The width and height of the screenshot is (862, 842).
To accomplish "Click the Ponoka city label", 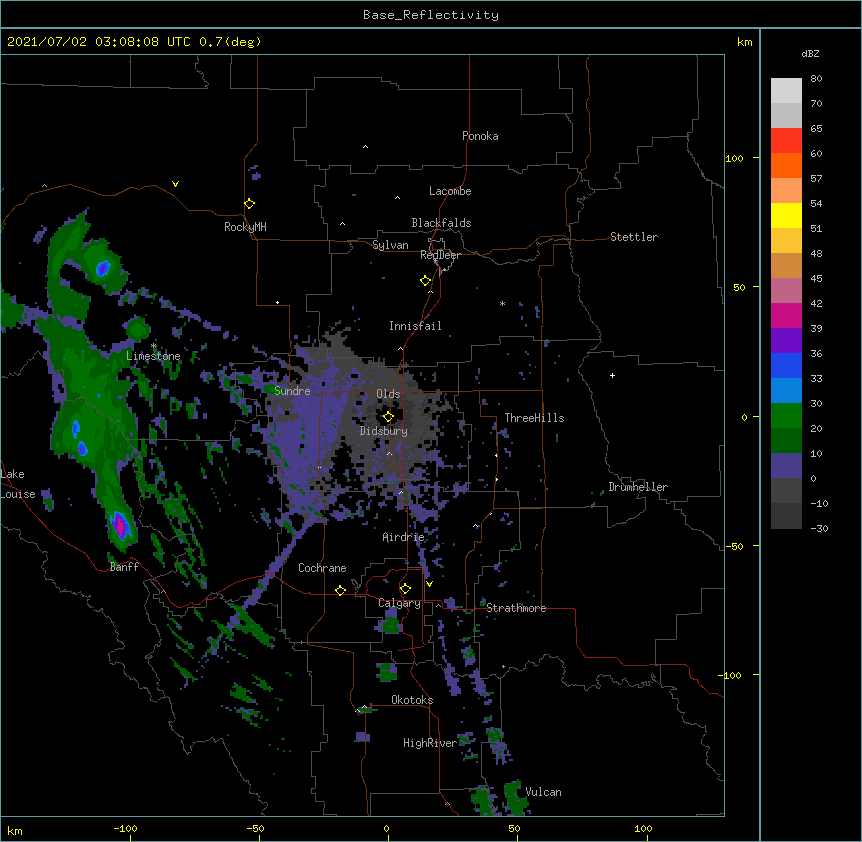I will tap(480, 136).
